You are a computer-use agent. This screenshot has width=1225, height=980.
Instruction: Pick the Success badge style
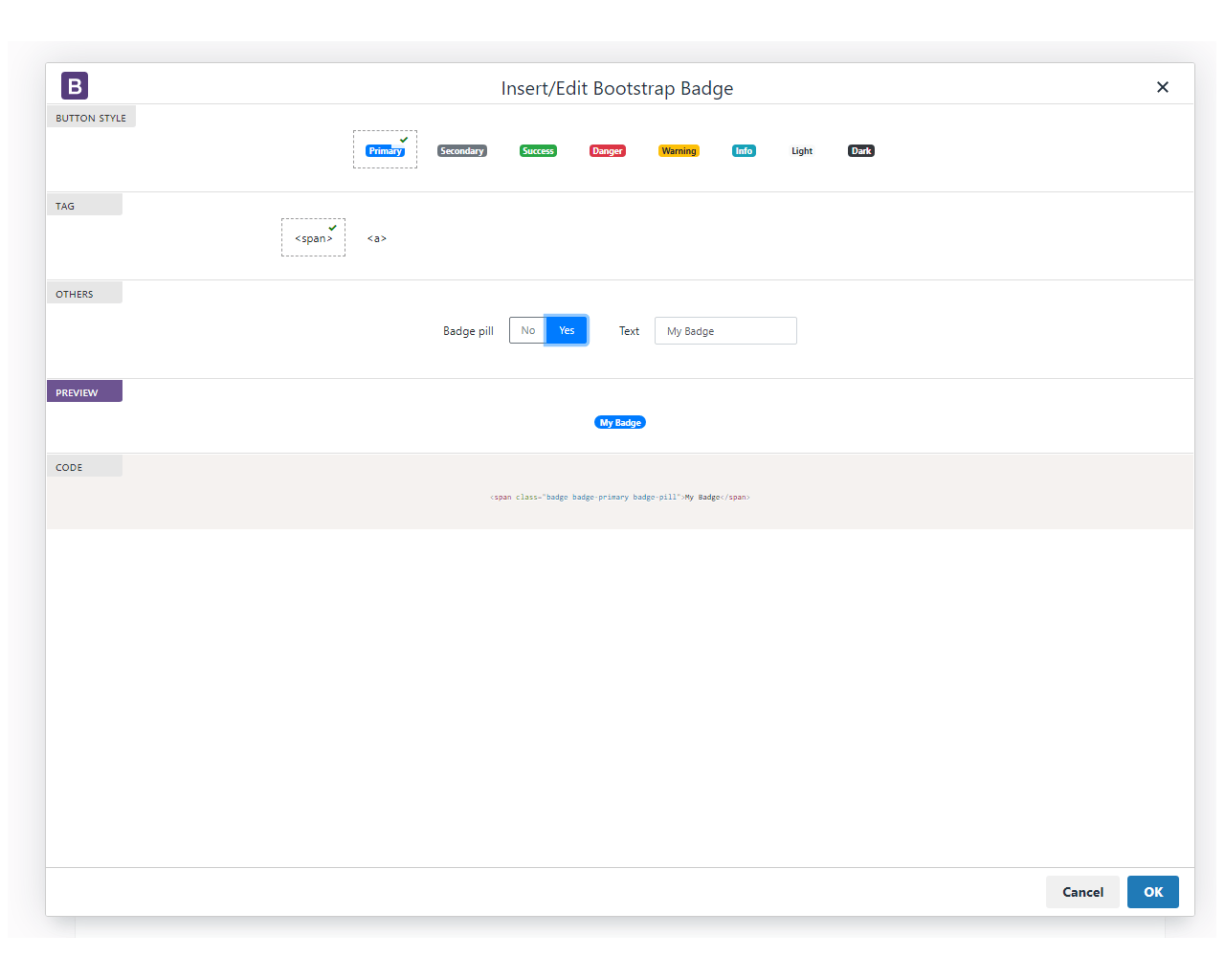pos(538,151)
